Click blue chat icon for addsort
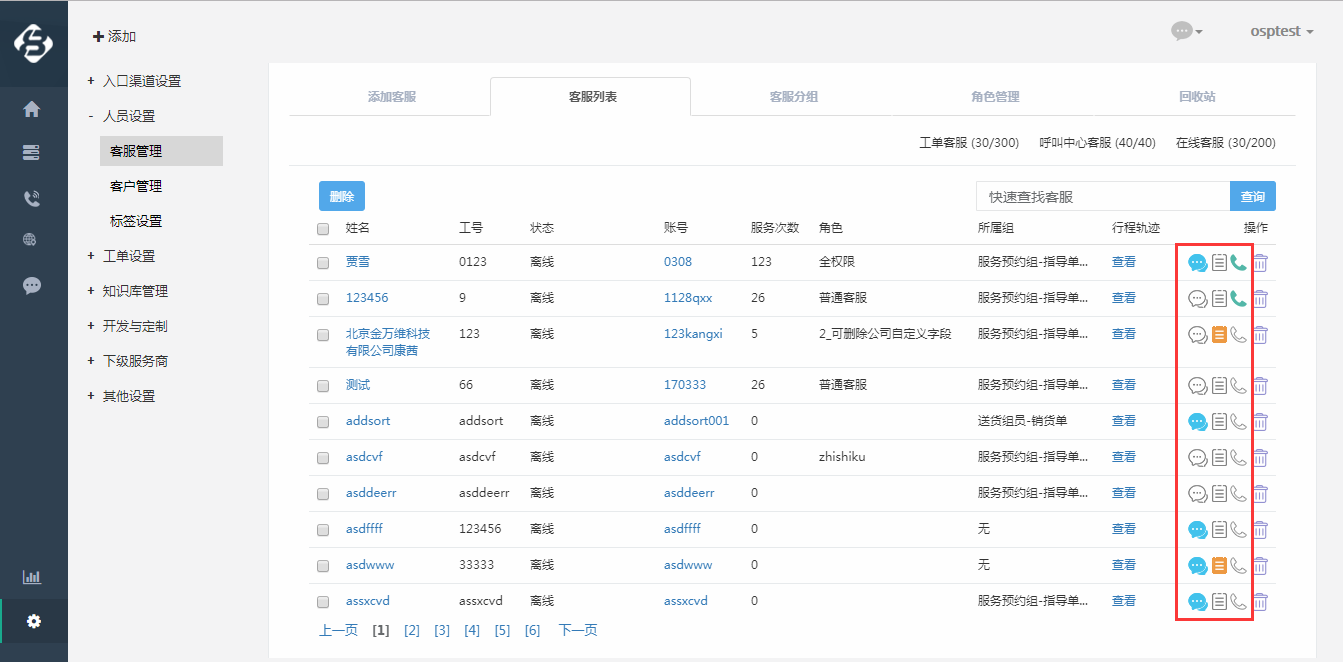The width and height of the screenshot is (1343, 662). click(1197, 422)
